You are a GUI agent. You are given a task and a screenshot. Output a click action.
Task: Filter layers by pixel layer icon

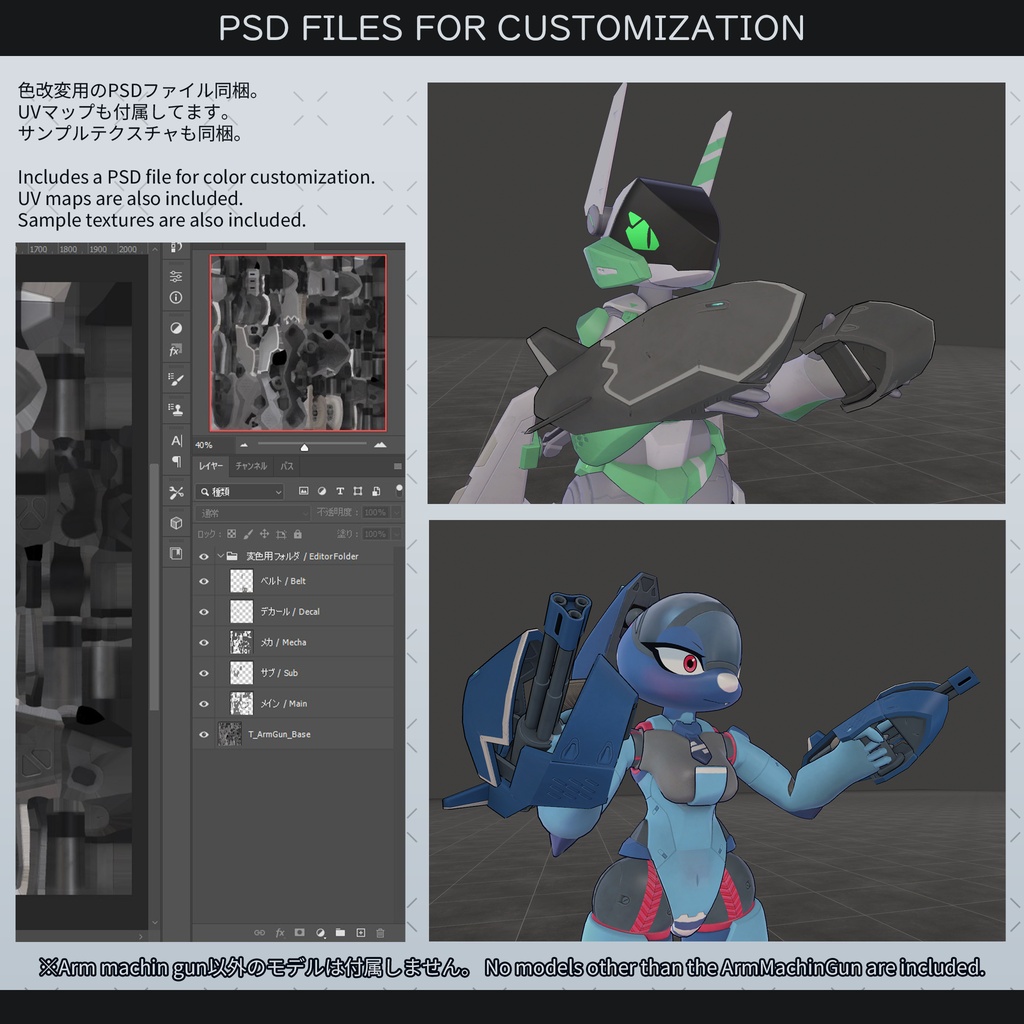tap(304, 491)
